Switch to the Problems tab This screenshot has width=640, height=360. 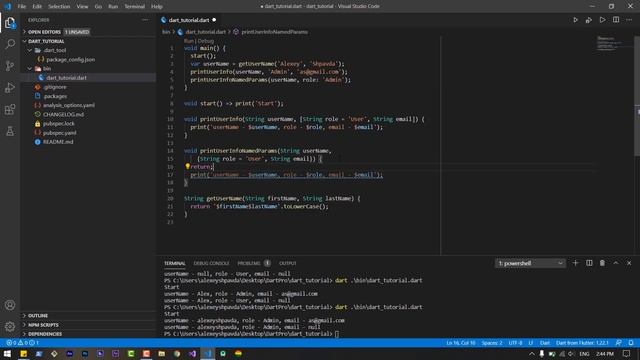click(x=249, y=263)
